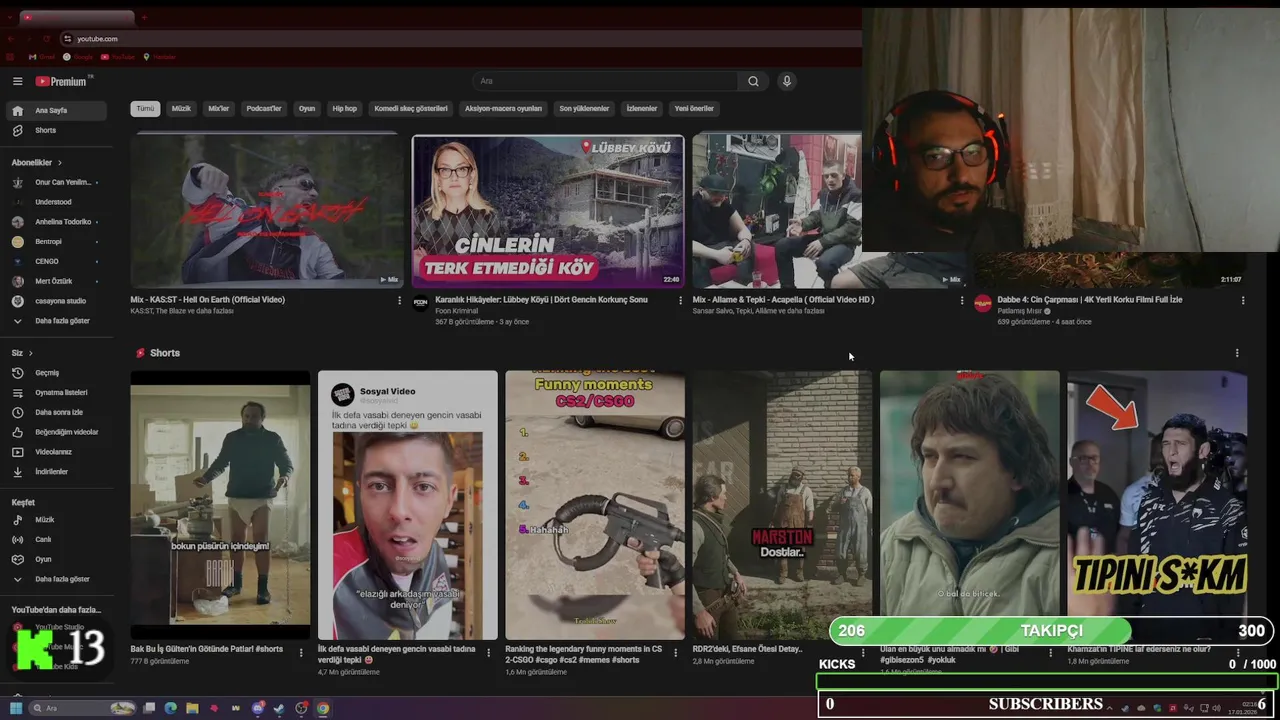Open casayona studio subscription channel
Viewport: 1280px width, 720px height.
pyautogui.click(x=56, y=301)
